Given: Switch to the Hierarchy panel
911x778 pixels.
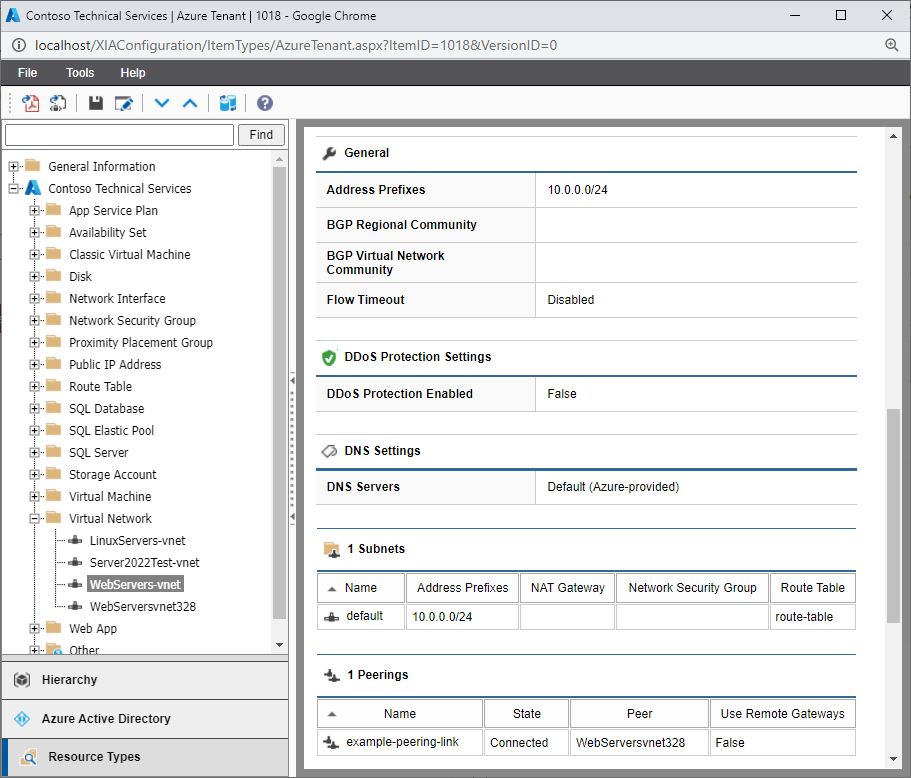Looking at the screenshot, I should (x=145, y=680).
